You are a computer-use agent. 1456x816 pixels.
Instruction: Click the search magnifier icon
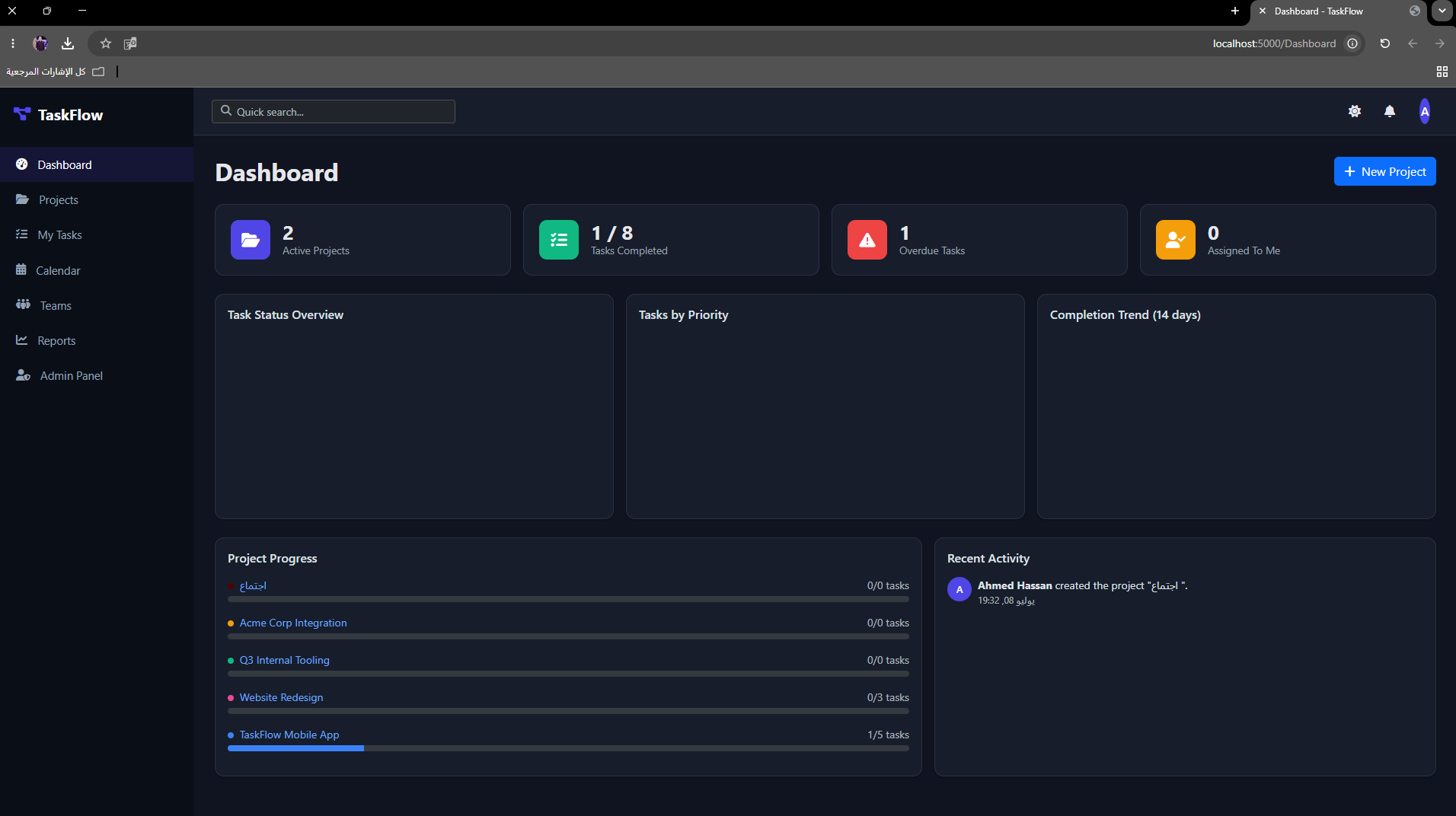(226, 111)
